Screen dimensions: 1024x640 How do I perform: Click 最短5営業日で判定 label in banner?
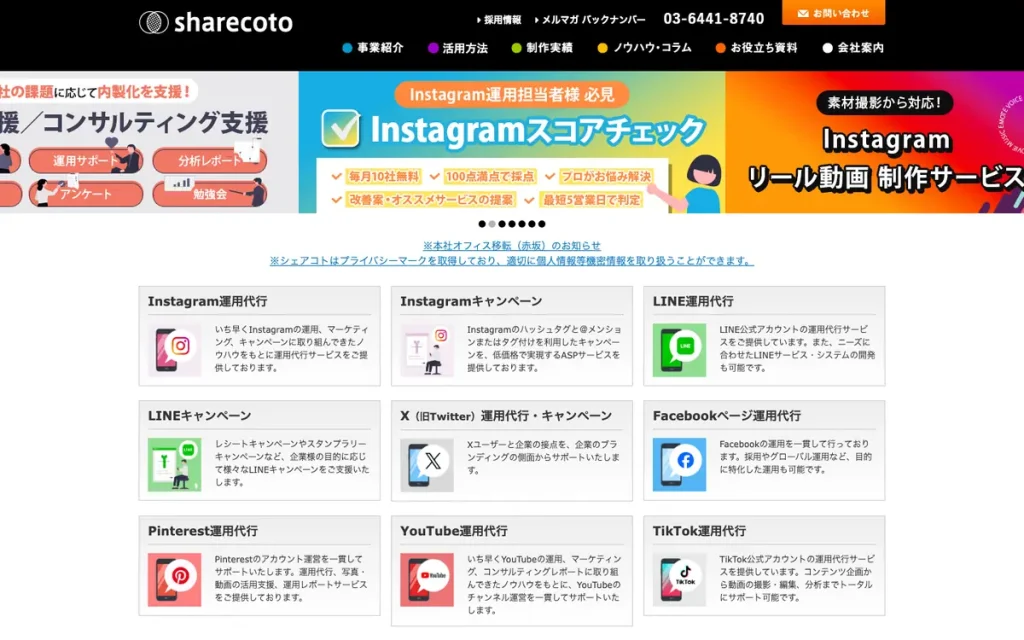pos(592,200)
